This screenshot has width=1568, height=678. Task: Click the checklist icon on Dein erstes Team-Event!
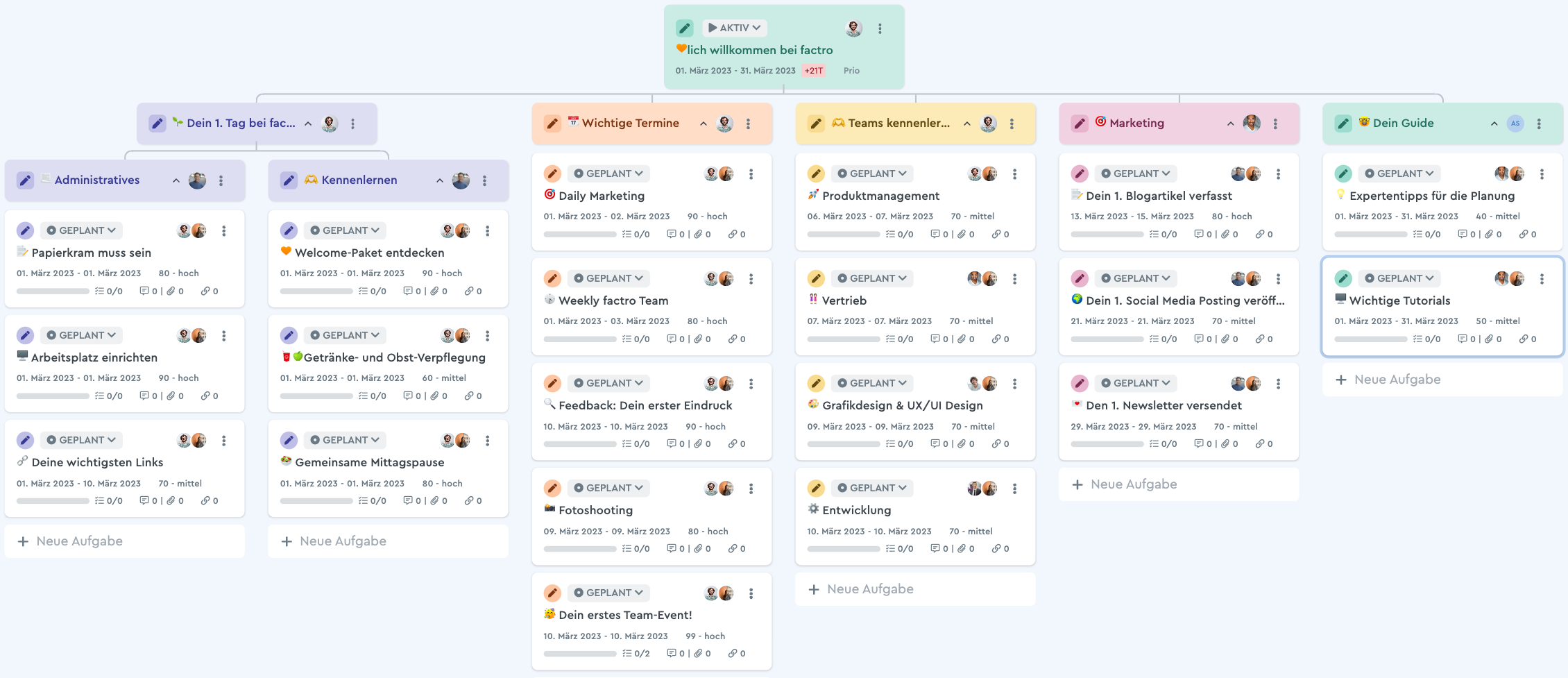coord(627,654)
